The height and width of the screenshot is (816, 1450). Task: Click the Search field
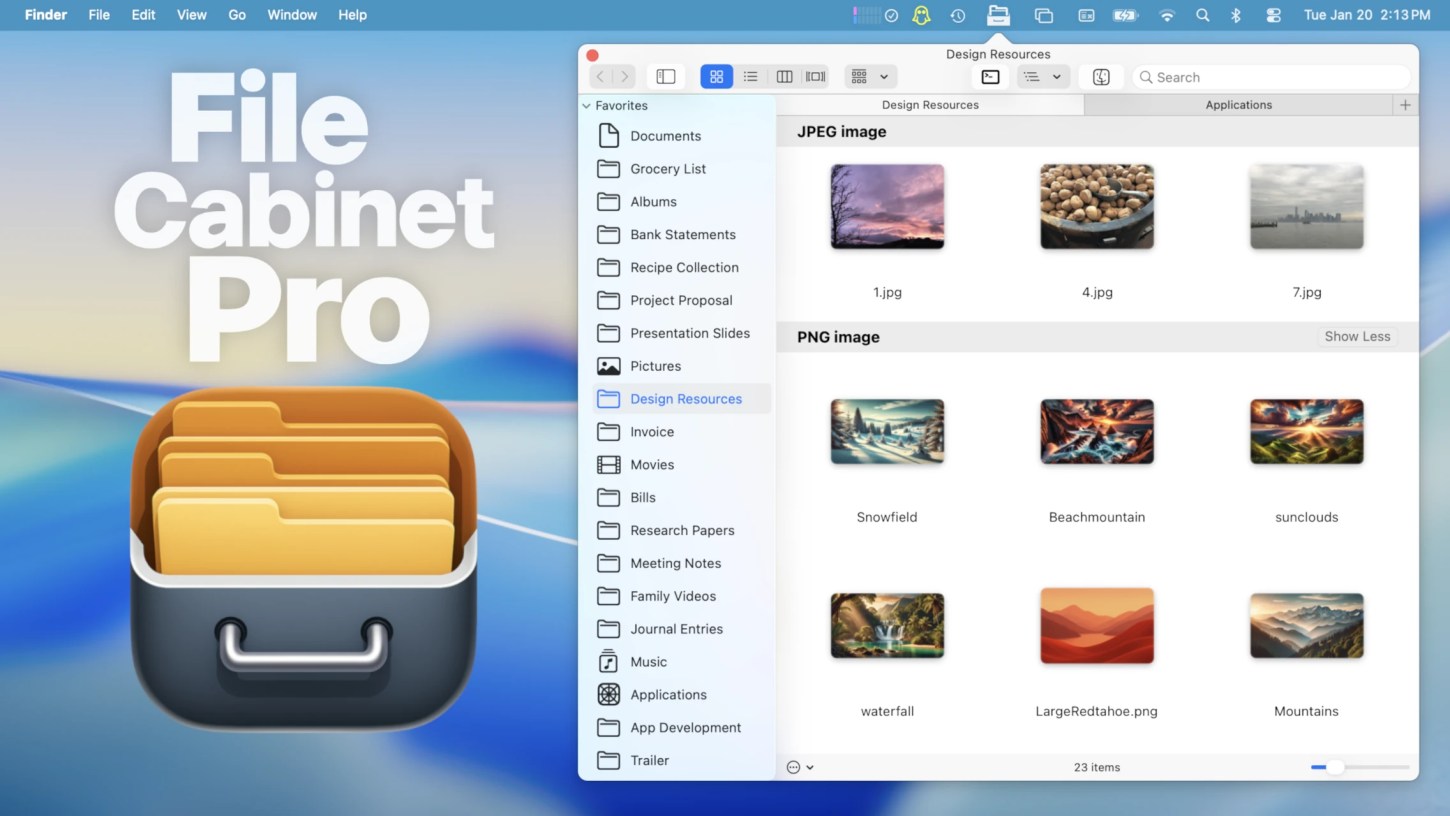pyautogui.click(x=1270, y=76)
